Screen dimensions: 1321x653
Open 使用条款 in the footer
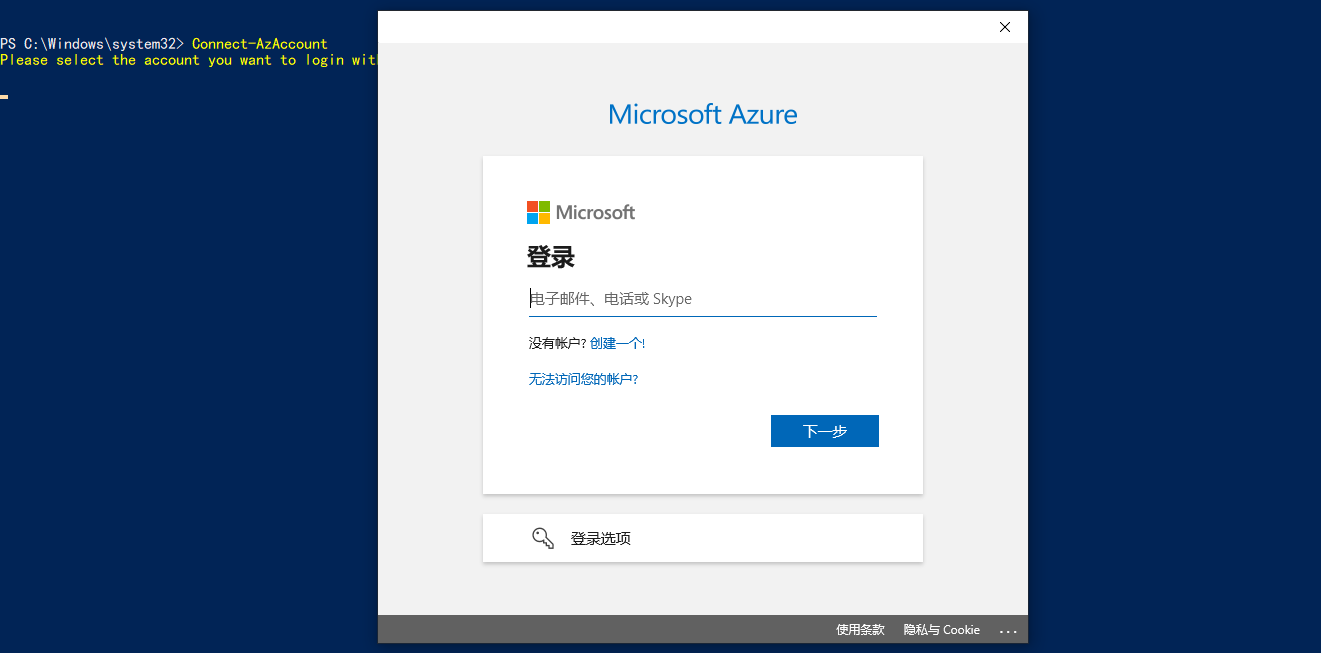[x=860, y=630]
